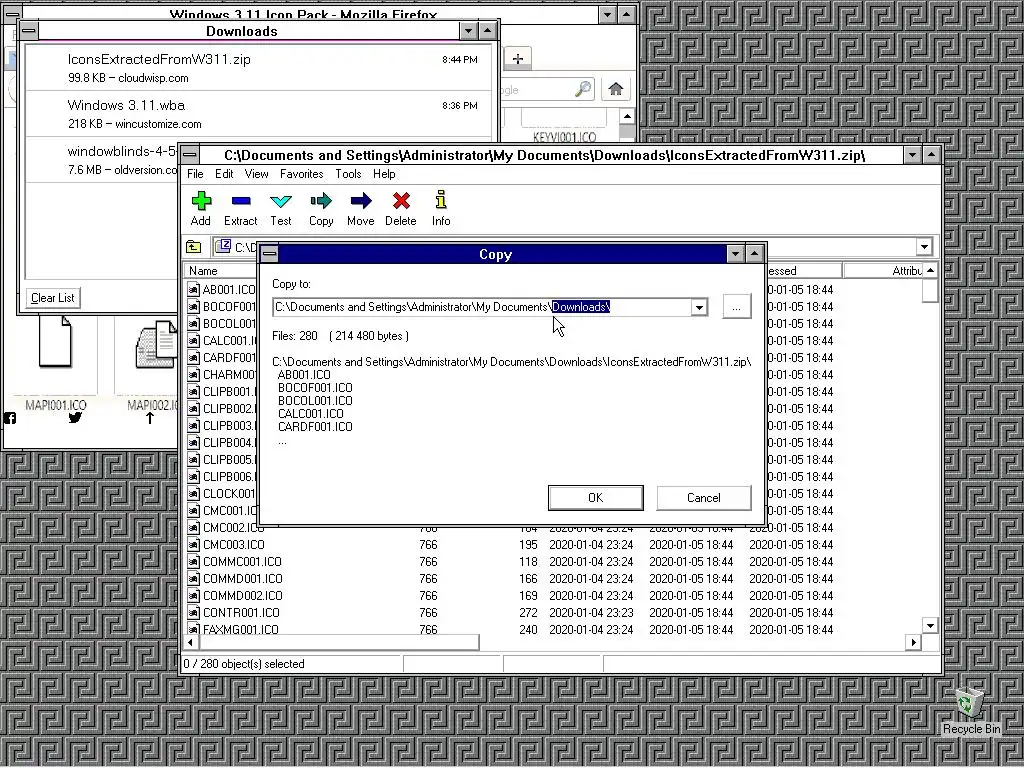Select IconsExtractedFromW311.zip in Downloads
This screenshot has width=1024, height=768.
(259, 68)
